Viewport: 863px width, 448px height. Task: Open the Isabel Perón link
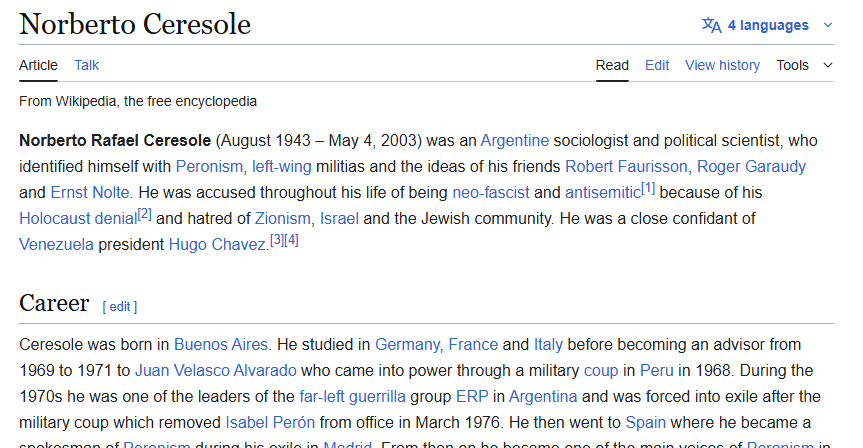click(269, 422)
